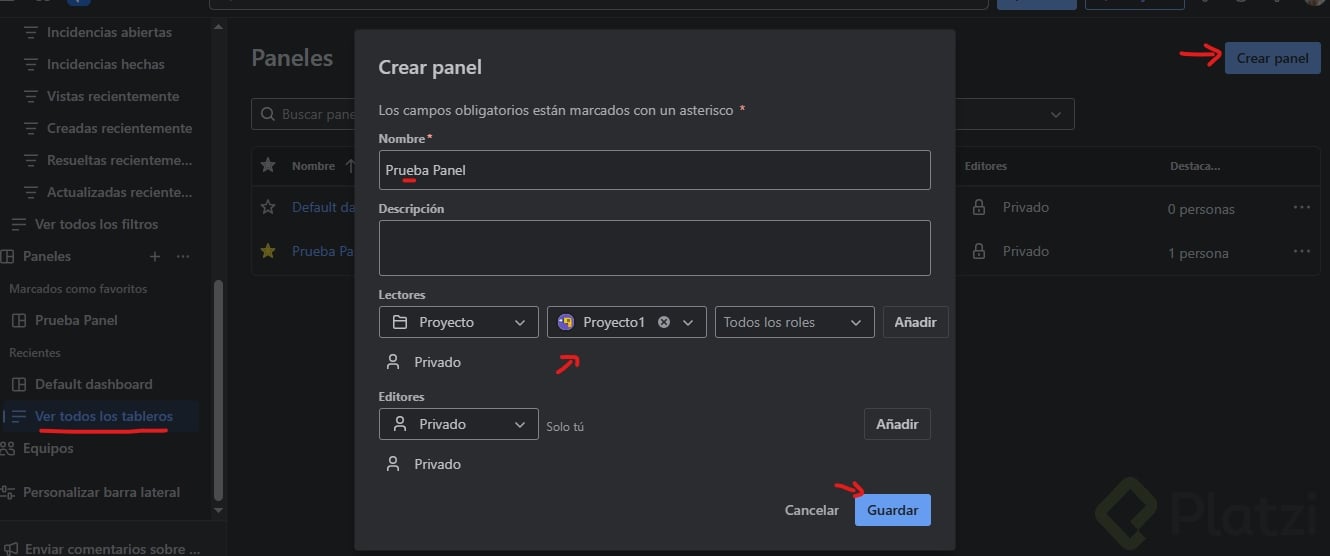1330x556 pixels.
Task: Open the Paneles more options ellipsis
Action: (183, 256)
